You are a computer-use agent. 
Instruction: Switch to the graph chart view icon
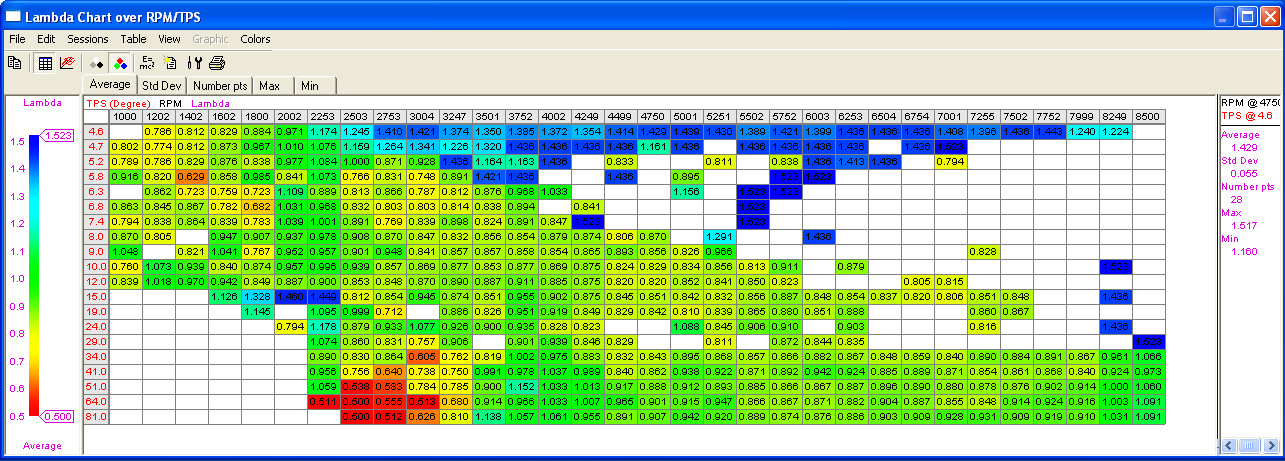(67, 63)
